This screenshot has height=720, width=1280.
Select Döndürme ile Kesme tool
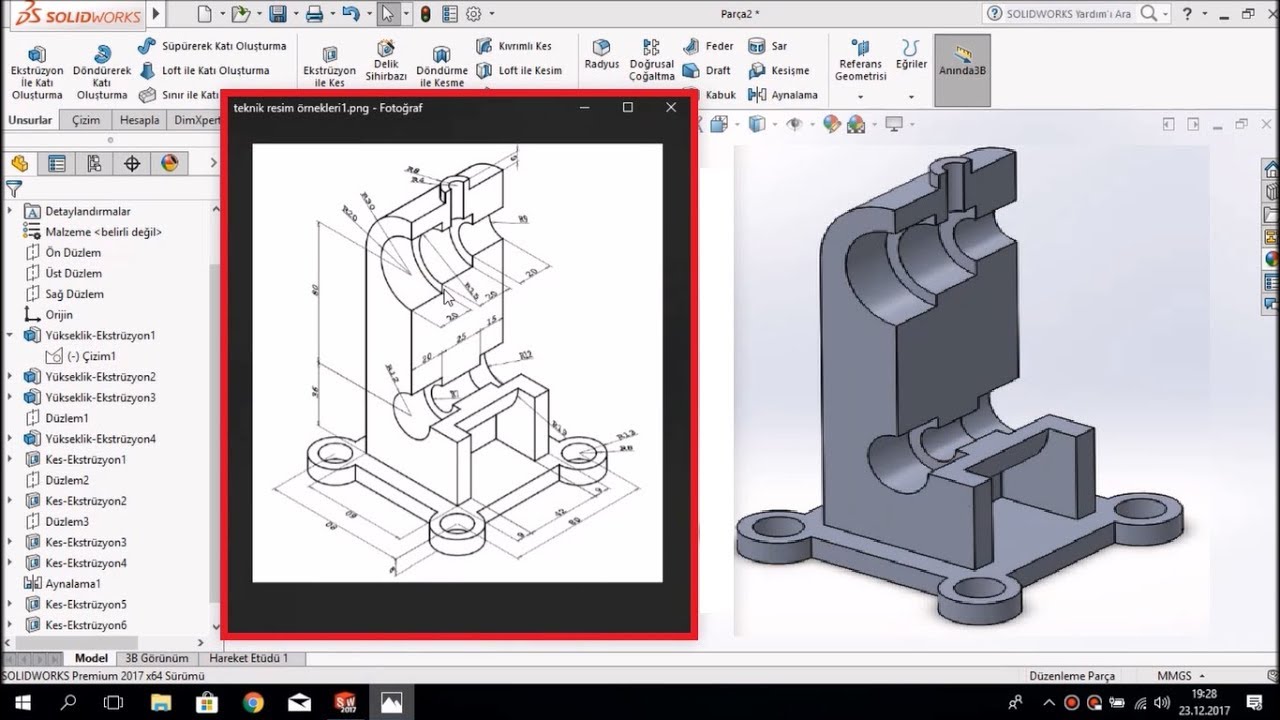(442, 68)
